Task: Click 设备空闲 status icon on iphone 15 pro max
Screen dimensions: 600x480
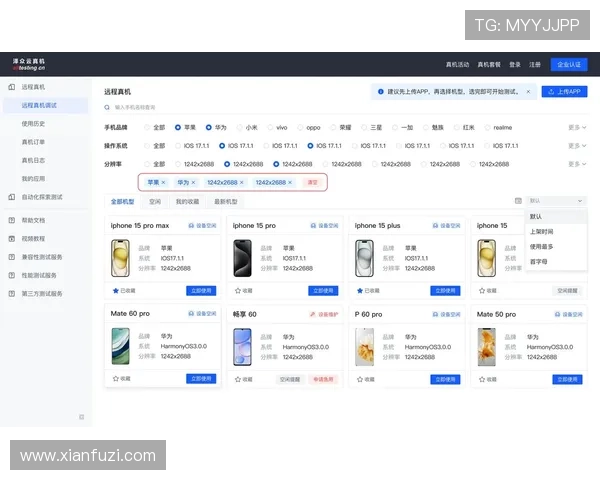Action: 191,226
